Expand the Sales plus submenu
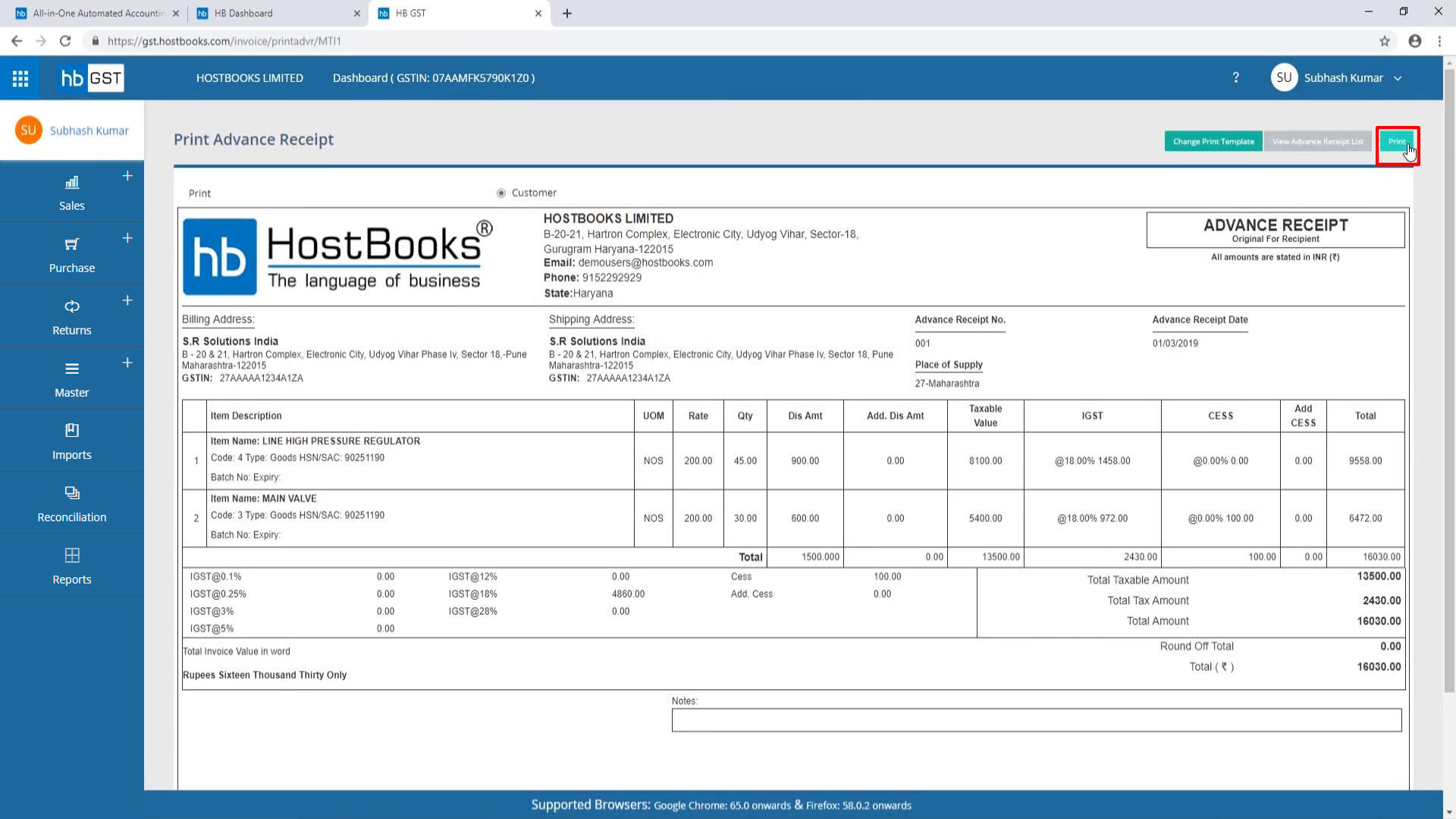Viewport: 1456px width, 819px height. [127, 176]
